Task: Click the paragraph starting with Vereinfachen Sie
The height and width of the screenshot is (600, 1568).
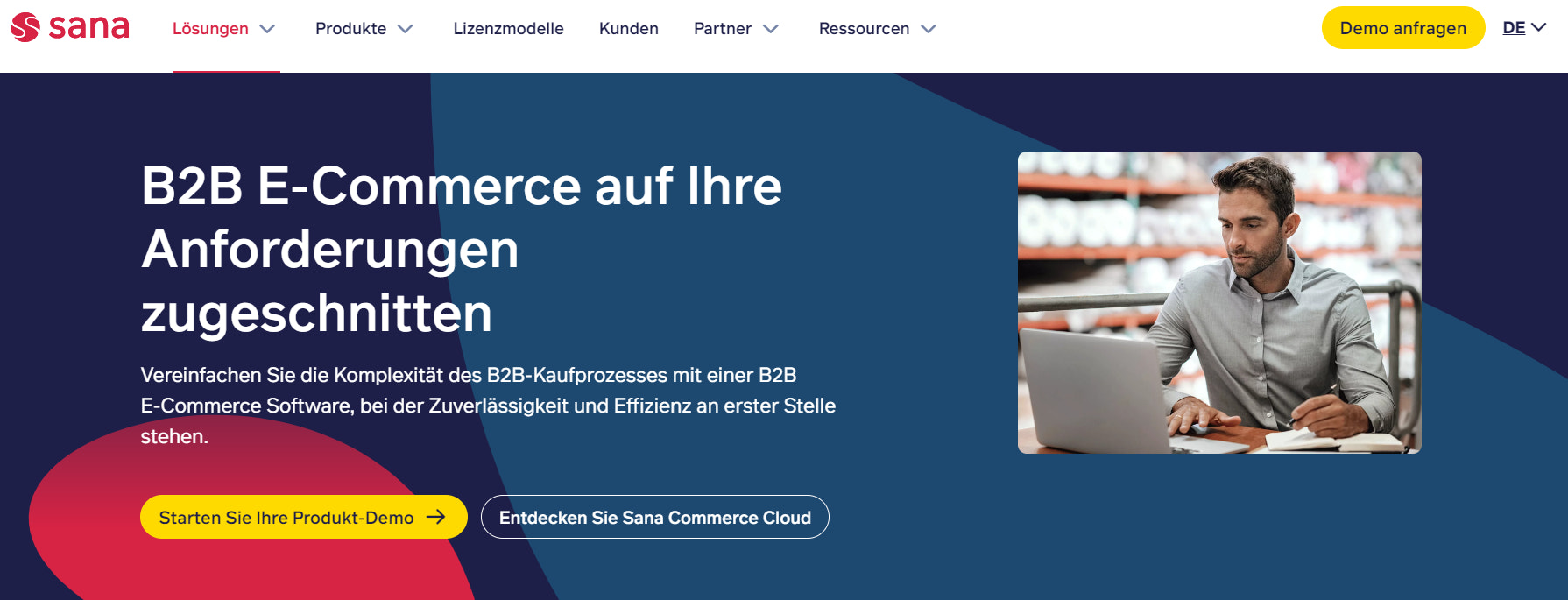Action: (488, 406)
